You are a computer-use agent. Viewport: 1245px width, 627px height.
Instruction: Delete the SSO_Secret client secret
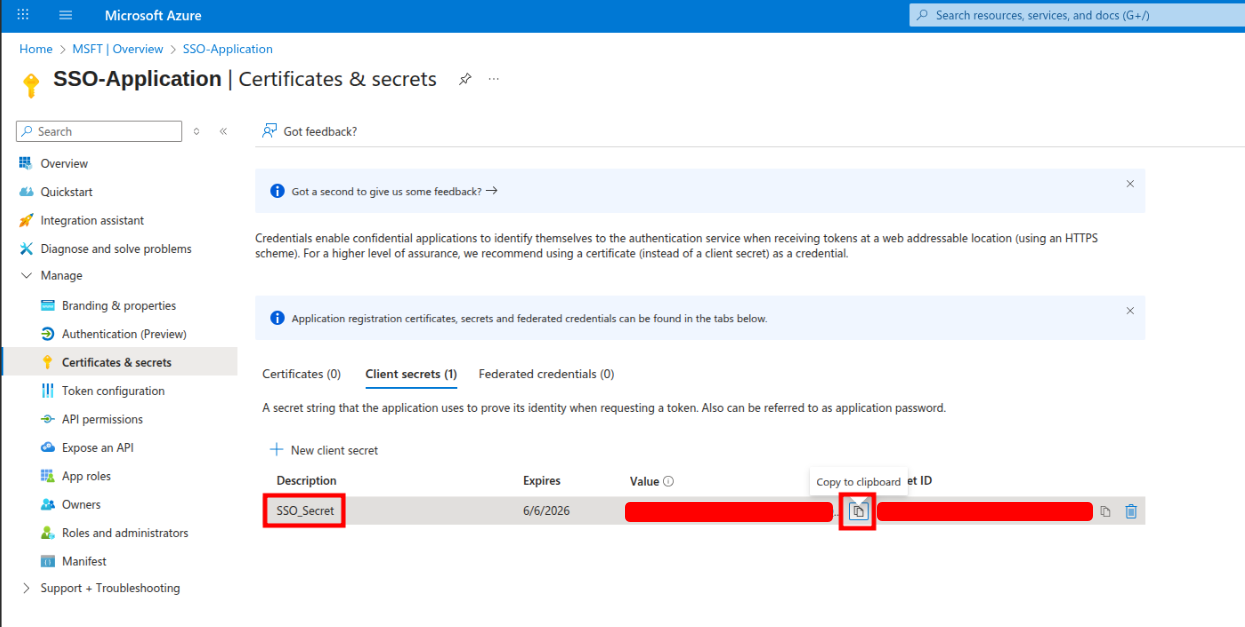click(1131, 511)
